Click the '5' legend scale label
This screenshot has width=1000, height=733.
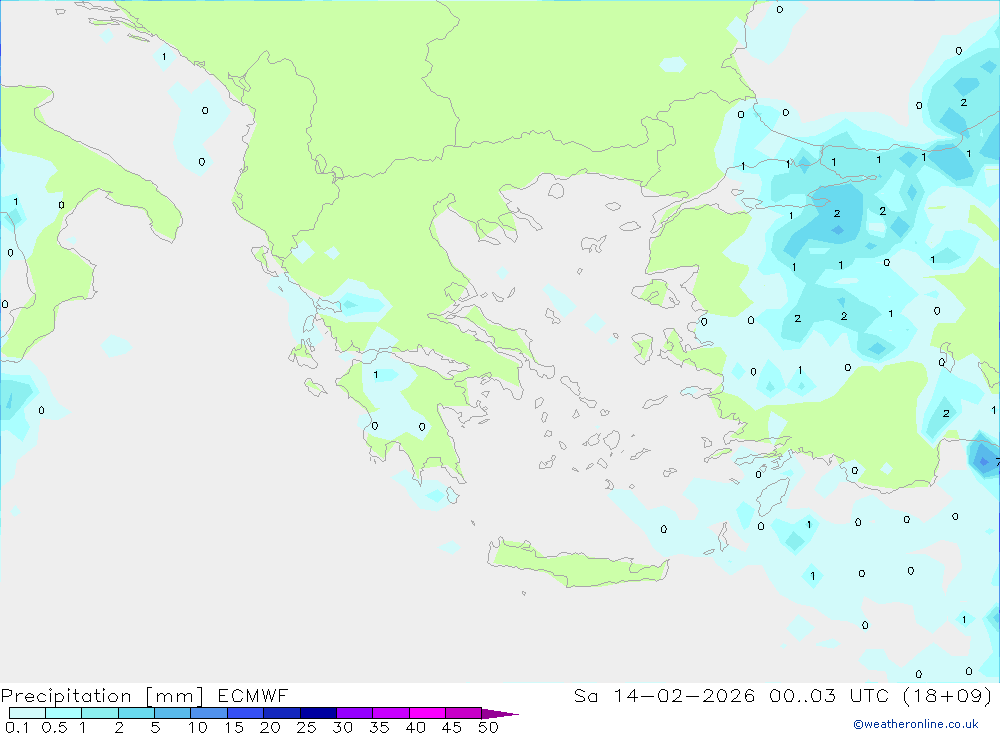point(155,727)
